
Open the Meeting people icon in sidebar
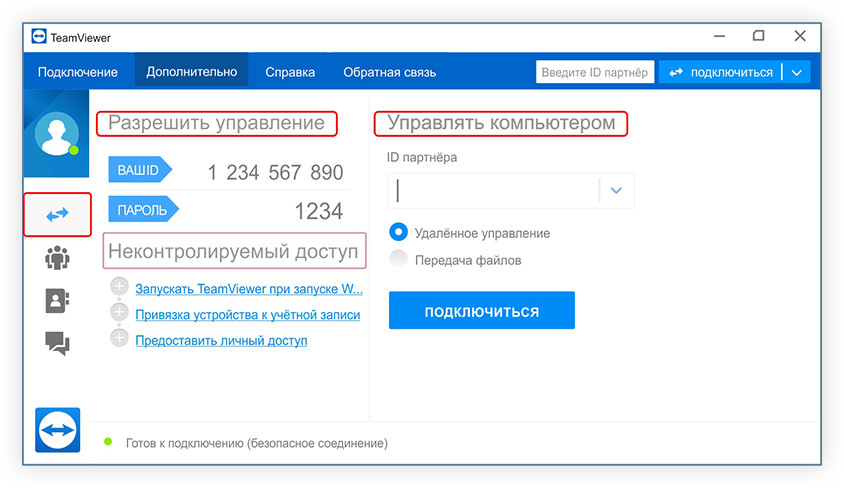coord(57,258)
